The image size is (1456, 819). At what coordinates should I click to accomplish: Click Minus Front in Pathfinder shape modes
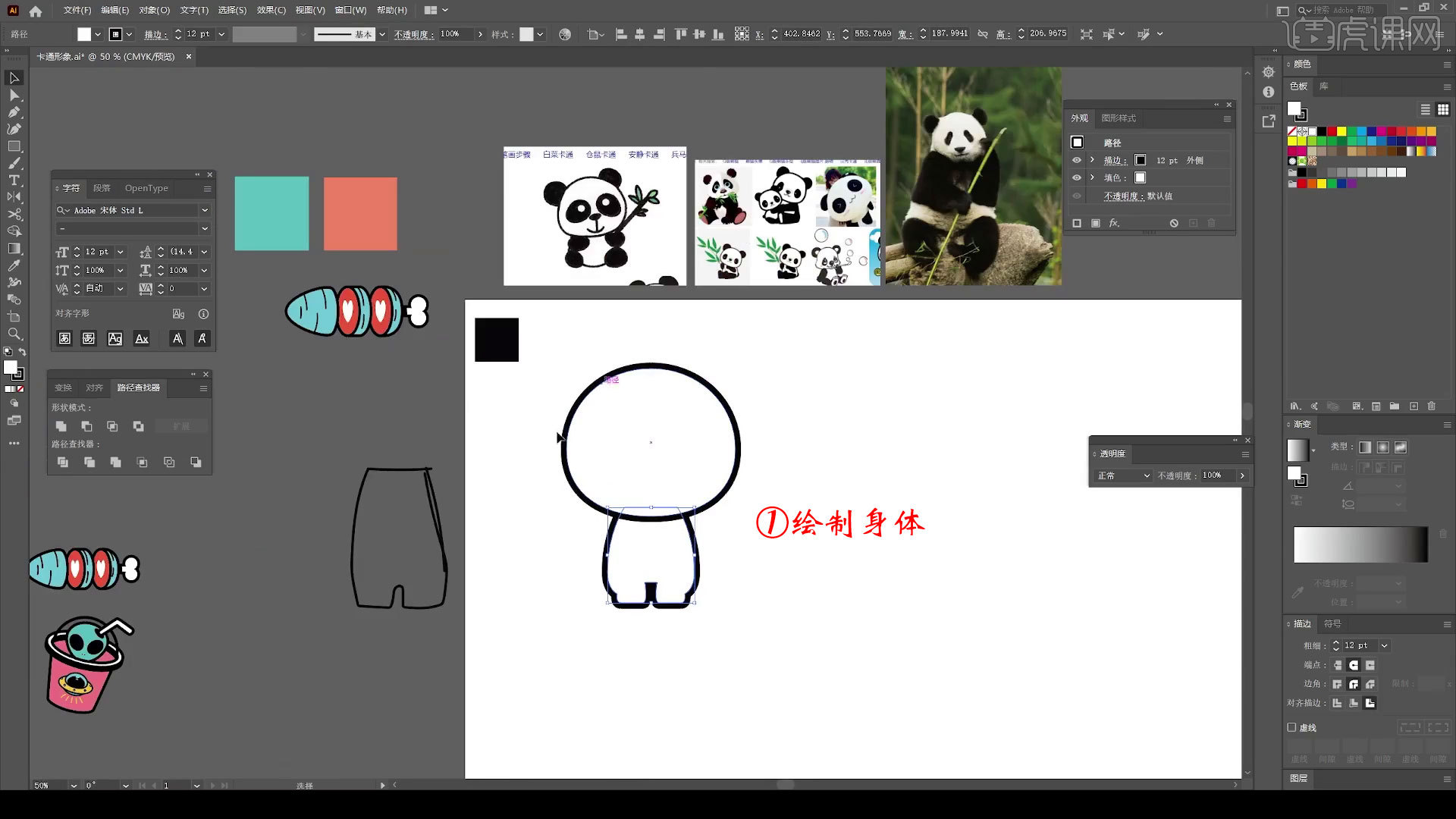[x=86, y=427]
